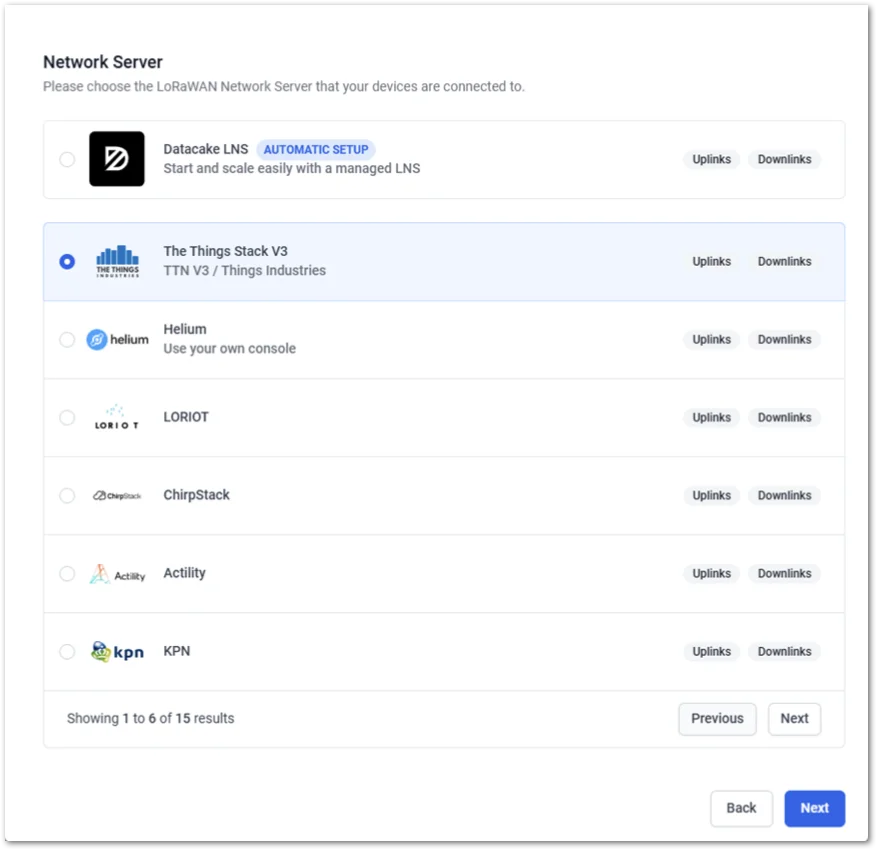Click The Things Industries logo
This screenshot has height=850, width=877.
[117, 261]
